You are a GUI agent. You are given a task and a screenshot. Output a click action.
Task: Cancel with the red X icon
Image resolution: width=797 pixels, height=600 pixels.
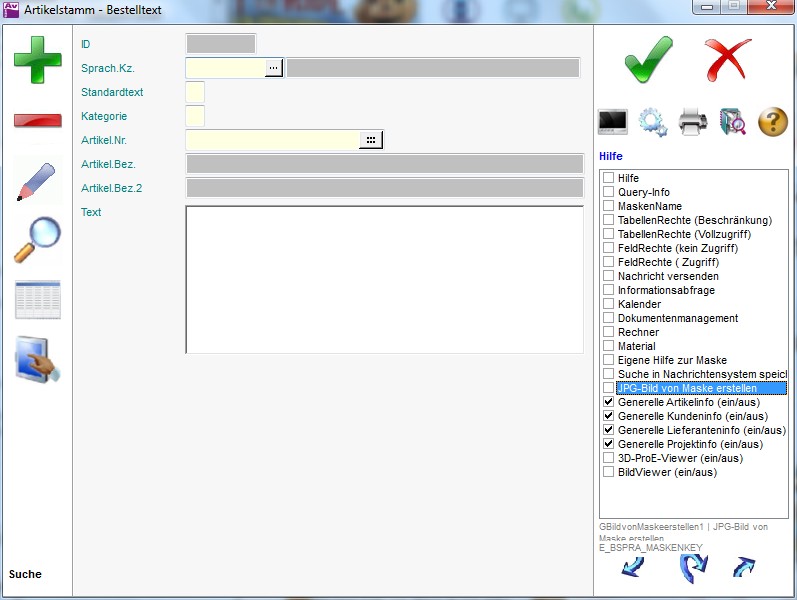click(x=727, y=59)
